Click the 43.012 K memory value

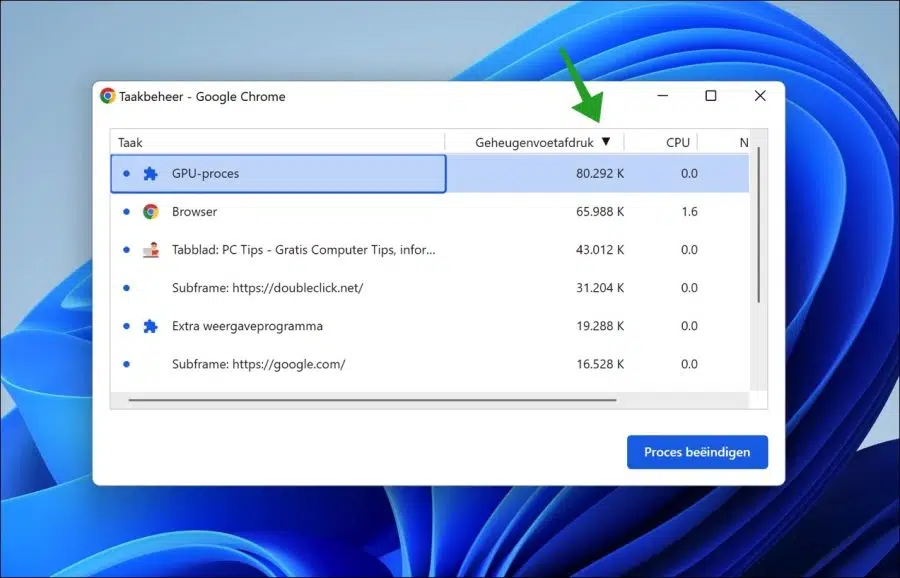point(600,250)
